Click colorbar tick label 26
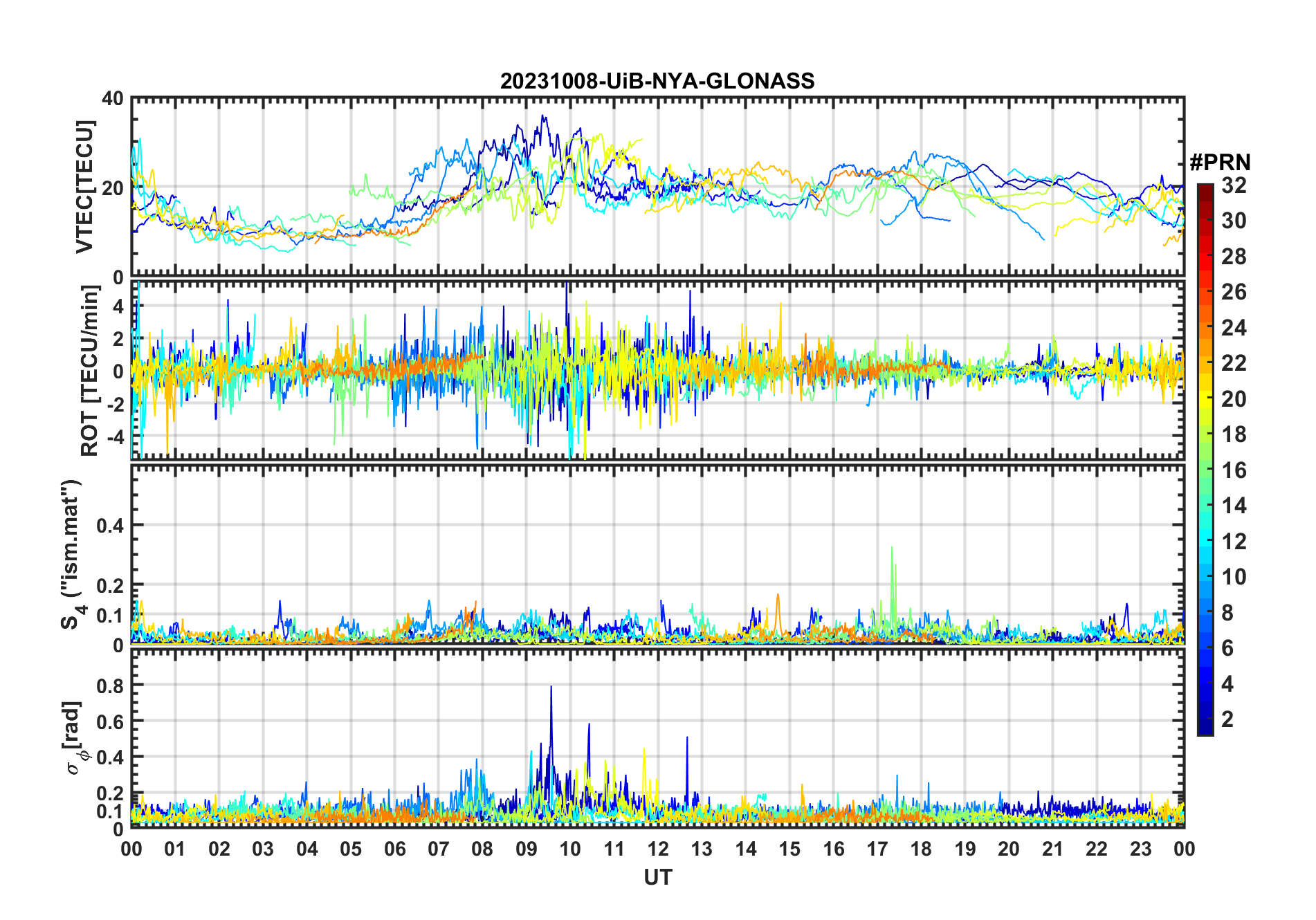The width and height of the screenshot is (1316, 920). pyautogui.click(x=1234, y=292)
